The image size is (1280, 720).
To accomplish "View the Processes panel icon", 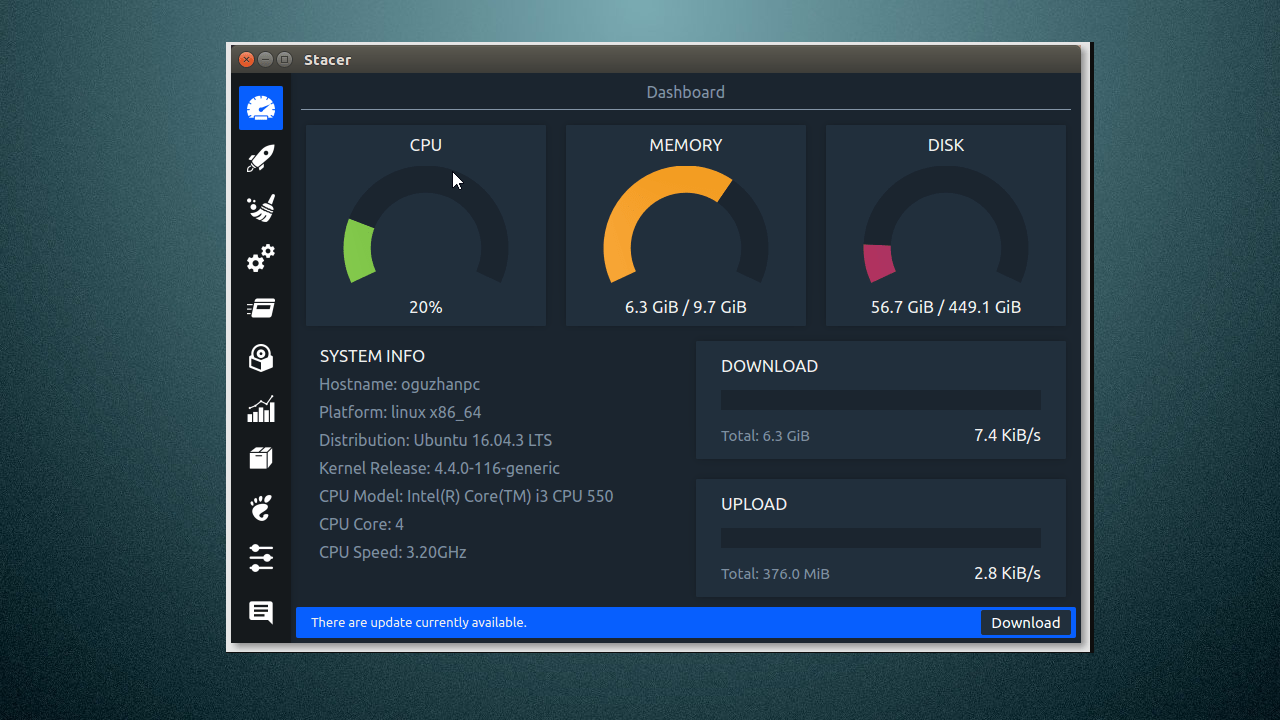I will (260, 308).
